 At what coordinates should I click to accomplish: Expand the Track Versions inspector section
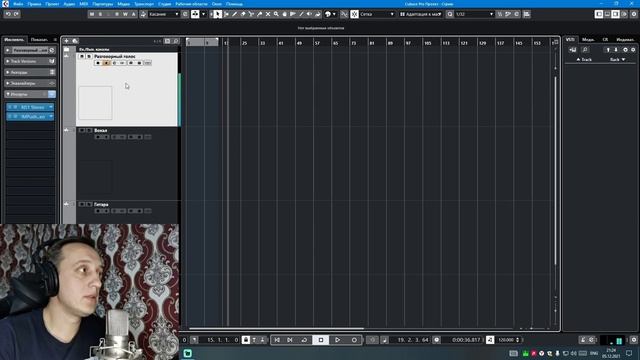pyautogui.click(x=30, y=61)
